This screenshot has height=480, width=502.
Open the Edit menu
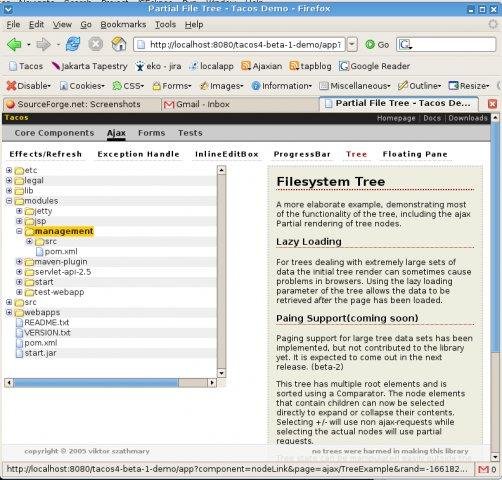pos(36,25)
